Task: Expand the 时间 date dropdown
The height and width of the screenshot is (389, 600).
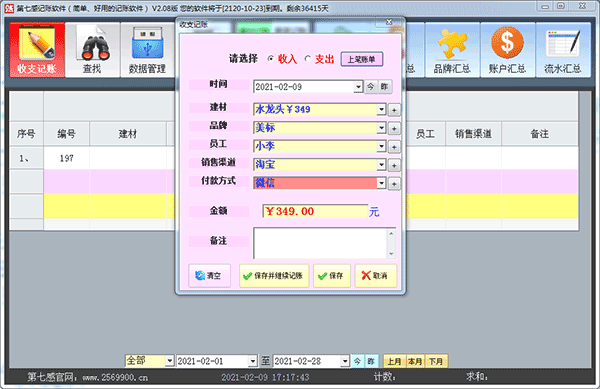Action: coord(358,87)
